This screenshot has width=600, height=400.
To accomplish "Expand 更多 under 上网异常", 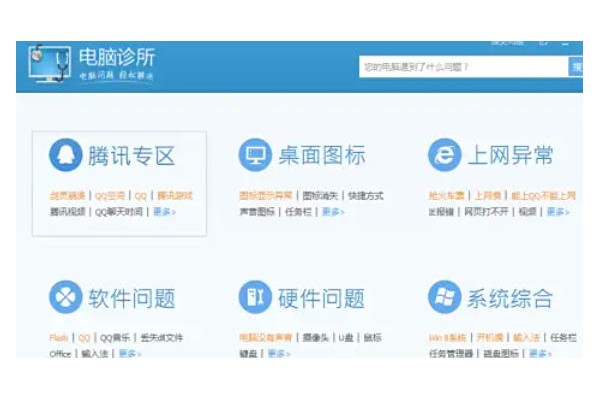I will pyautogui.click(x=558, y=212).
